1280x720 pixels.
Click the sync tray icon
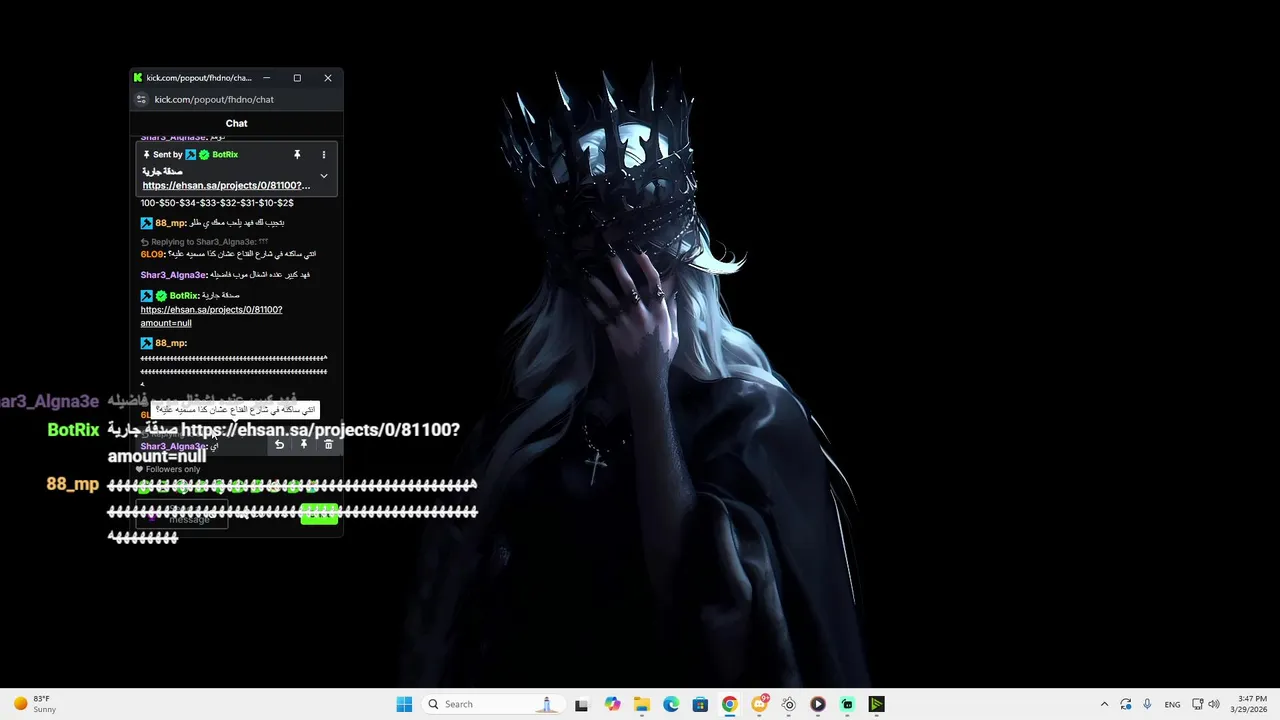point(1126,704)
